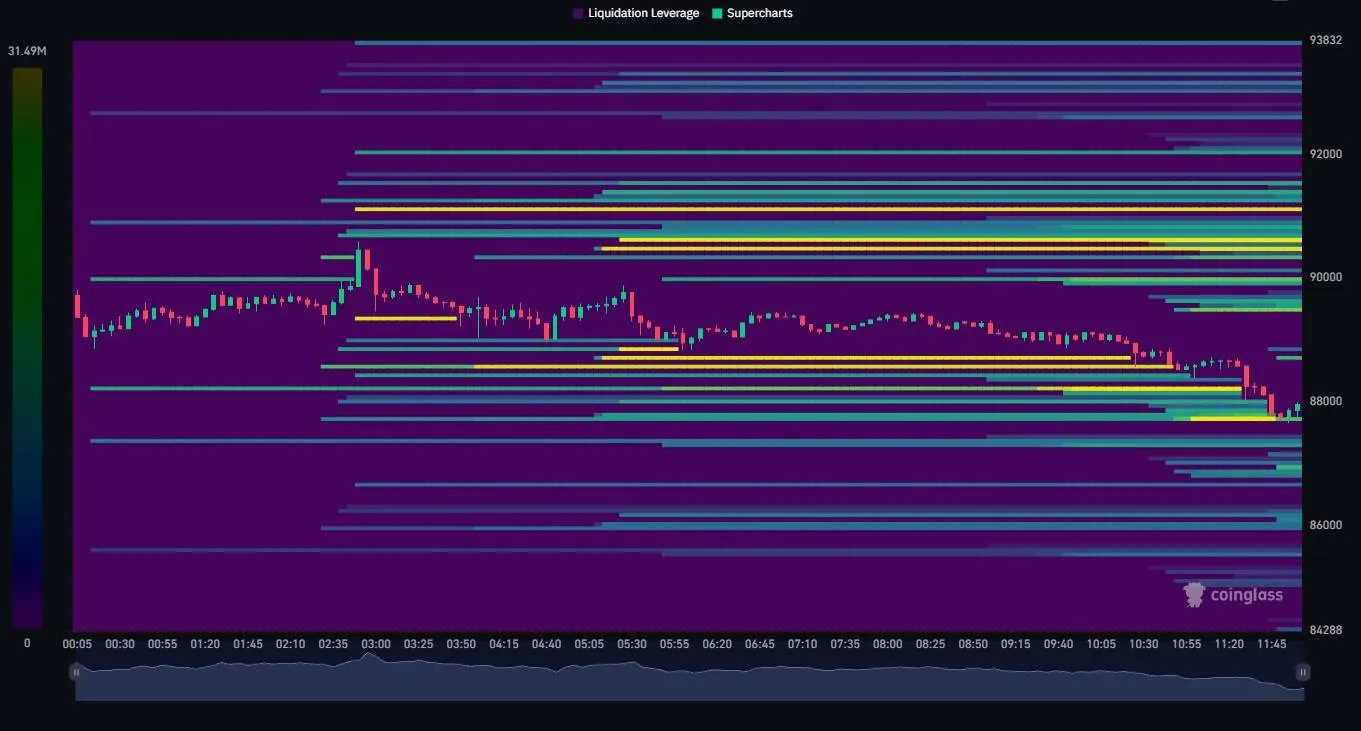This screenshot has width=1361, height=731.
Task: Click the green Supercharts legend swatch
Action: (717, 13)
